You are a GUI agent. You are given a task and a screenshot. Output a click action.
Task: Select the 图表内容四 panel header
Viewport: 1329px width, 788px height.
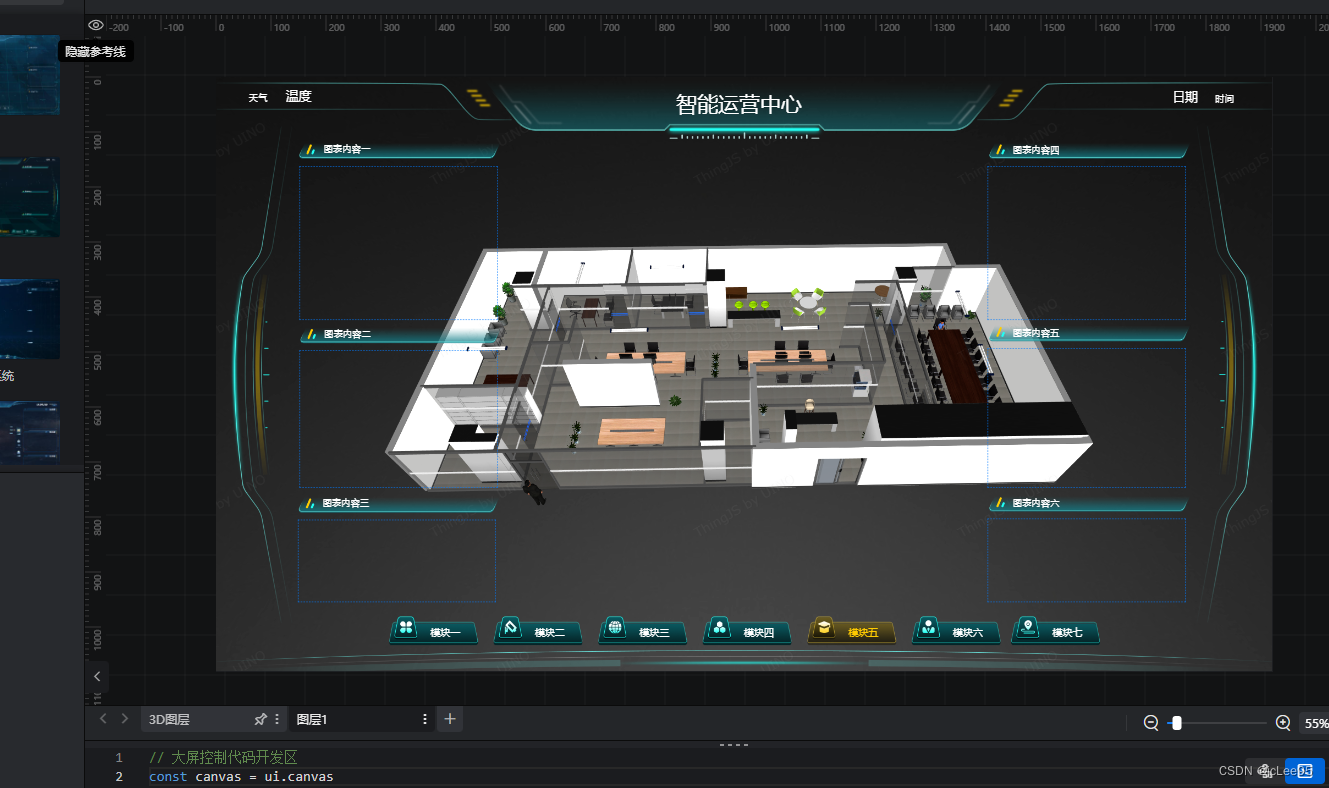1088,150
